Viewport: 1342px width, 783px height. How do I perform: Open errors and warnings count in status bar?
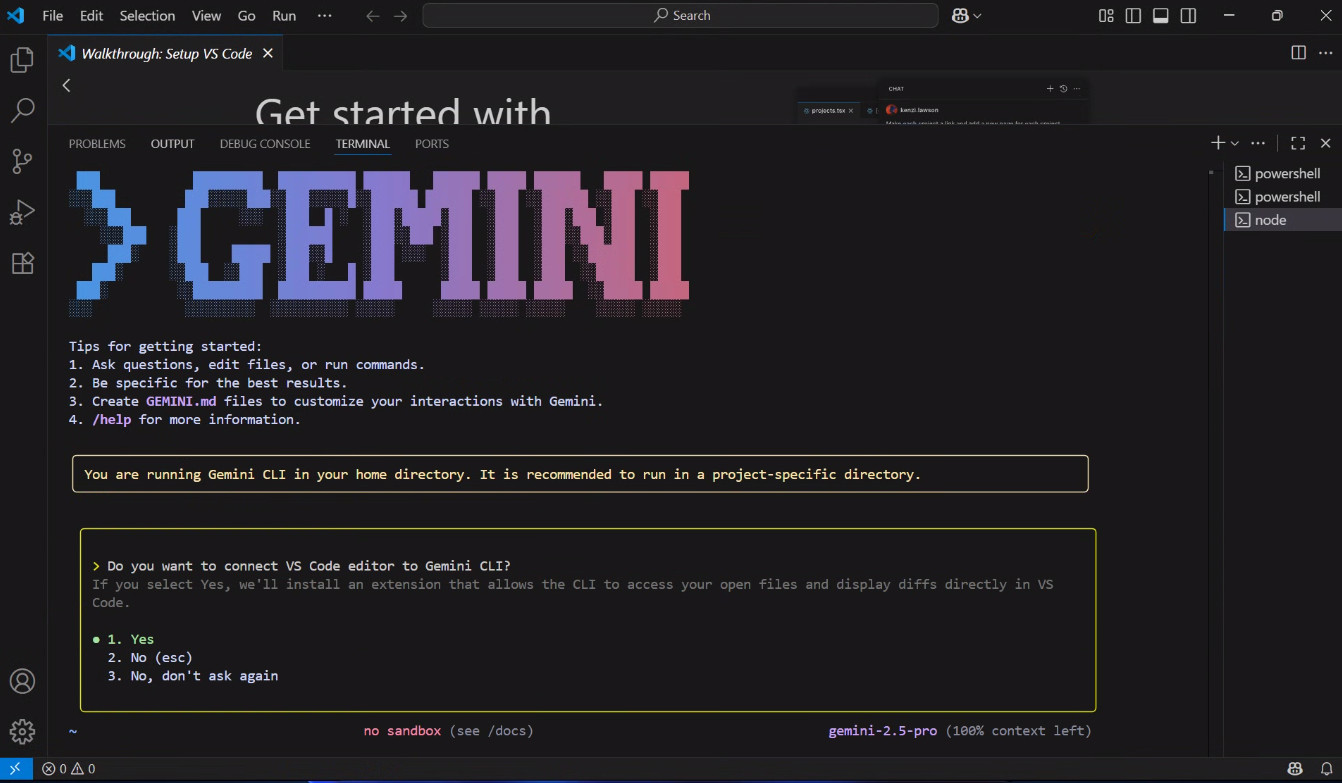[69, 769]
